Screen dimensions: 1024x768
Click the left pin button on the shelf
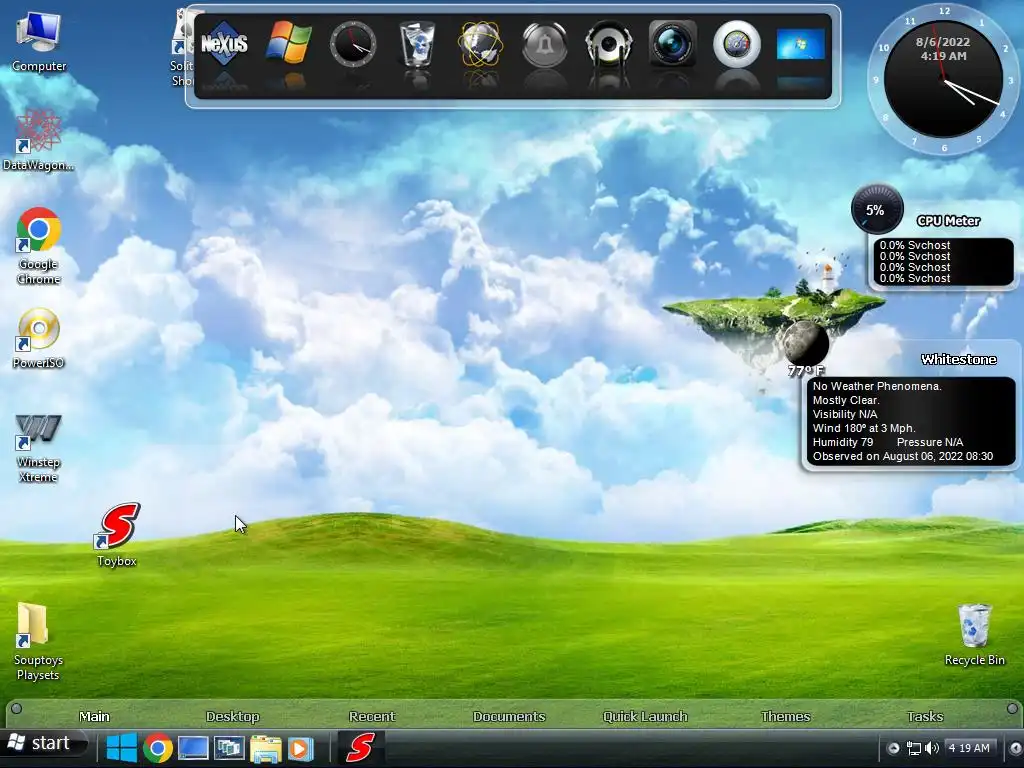point(16,709)
